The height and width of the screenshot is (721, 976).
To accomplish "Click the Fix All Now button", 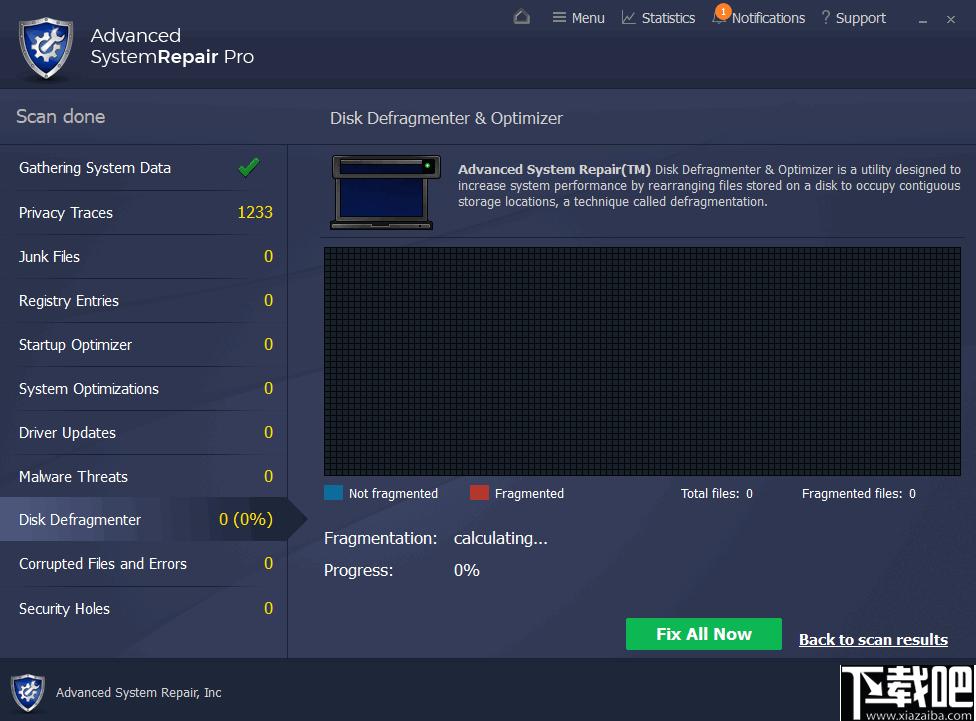I will [703, 634].
